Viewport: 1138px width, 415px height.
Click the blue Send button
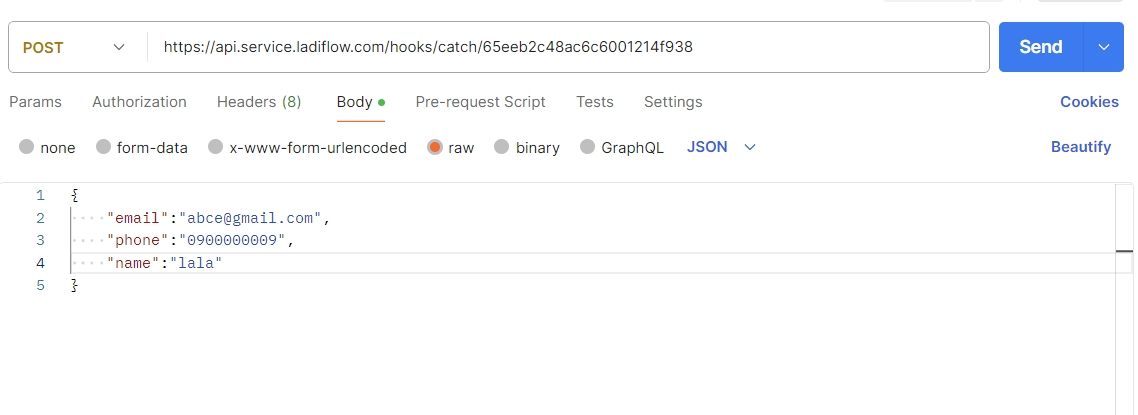[x=1040, y=47]
